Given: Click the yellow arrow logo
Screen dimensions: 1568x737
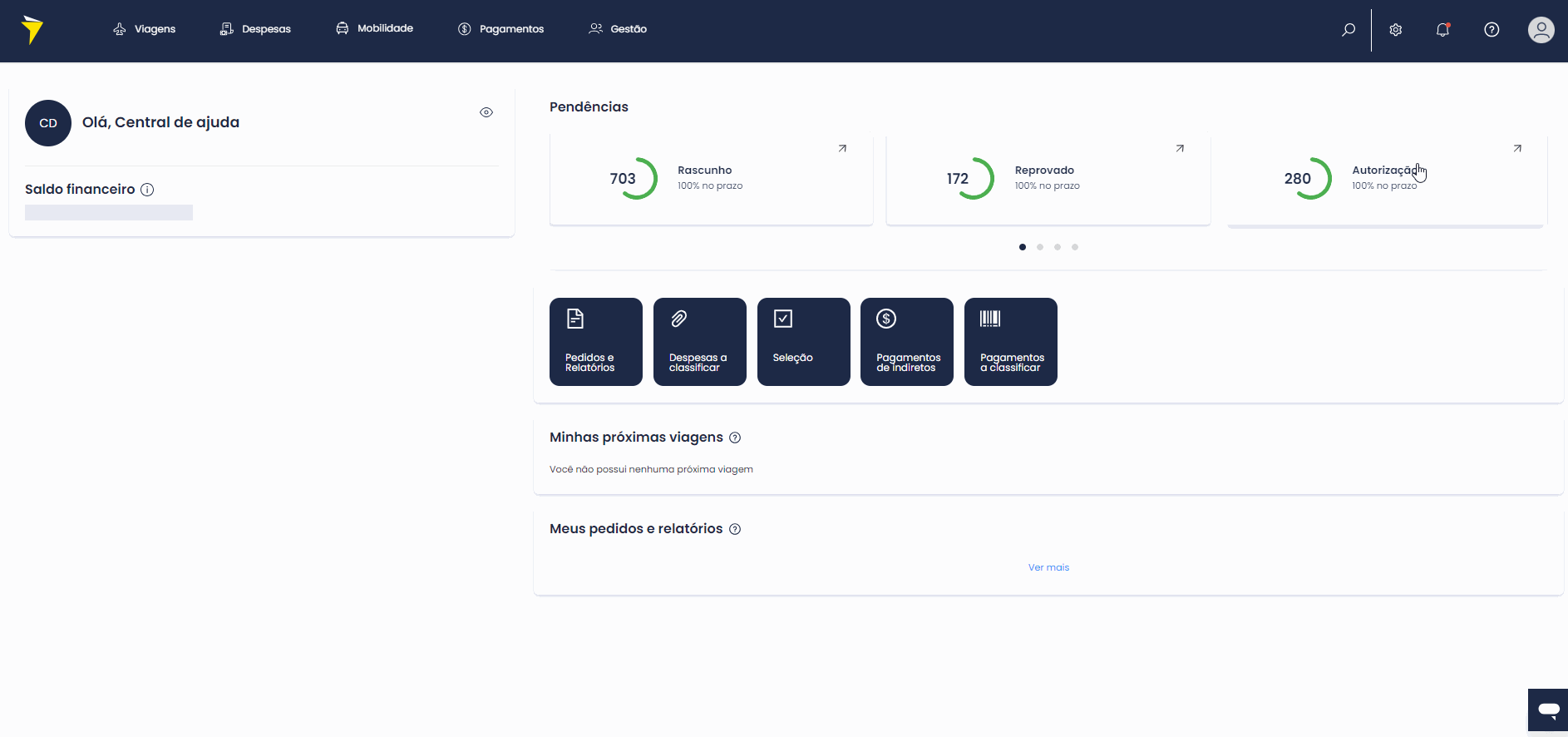Looking at the screenshot, I should (x=32, y=29).
